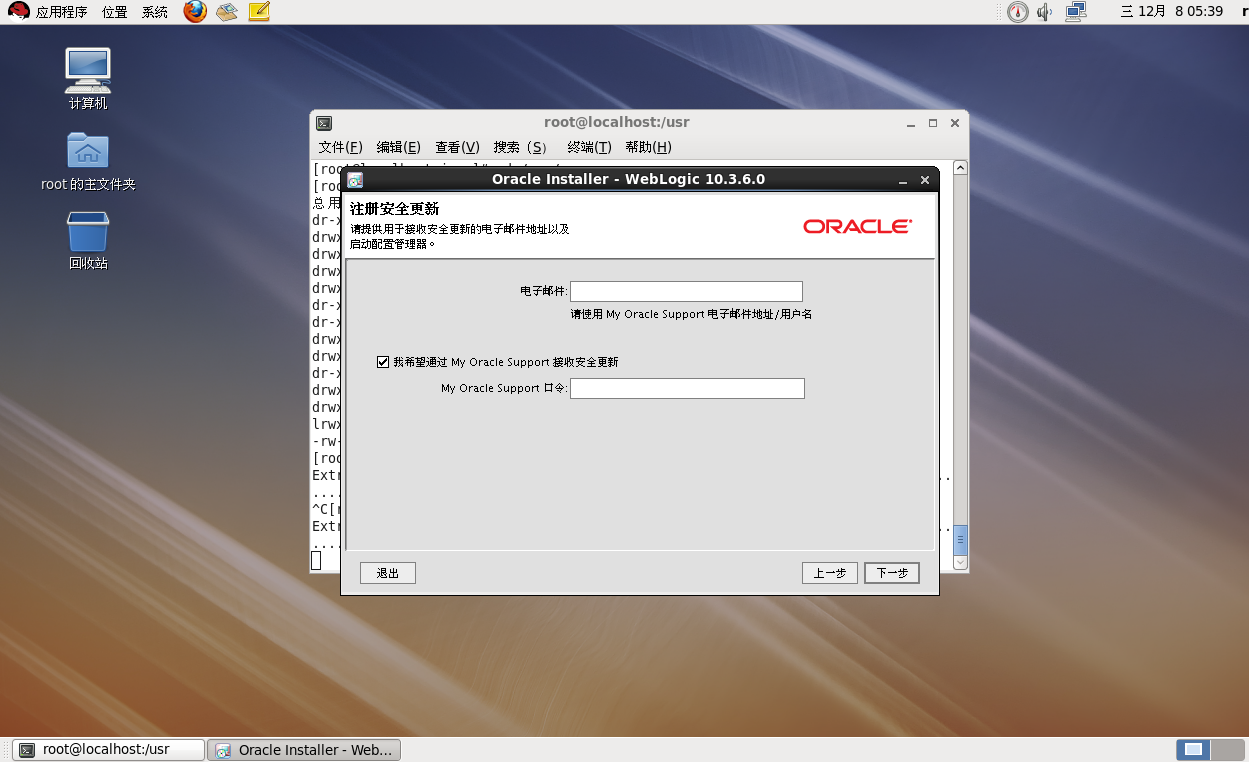This screenshot has height=762, width=1249.
Task: Click the 上一步 button
Action: coord(830,573)
